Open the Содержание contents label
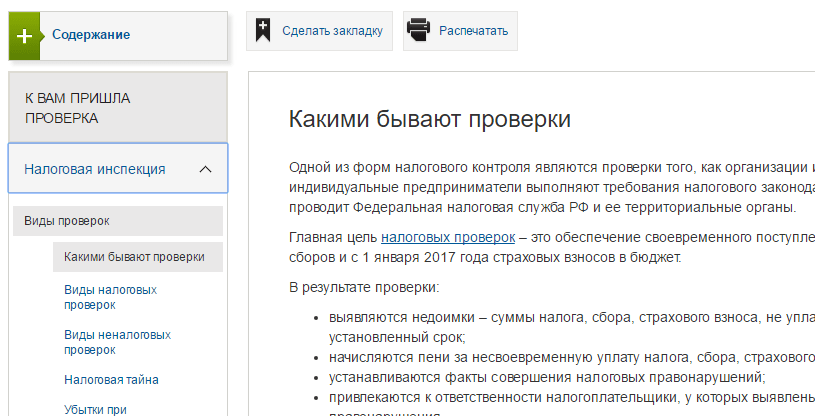The width and height of the screenshot is (815, 416). (91, 36)
